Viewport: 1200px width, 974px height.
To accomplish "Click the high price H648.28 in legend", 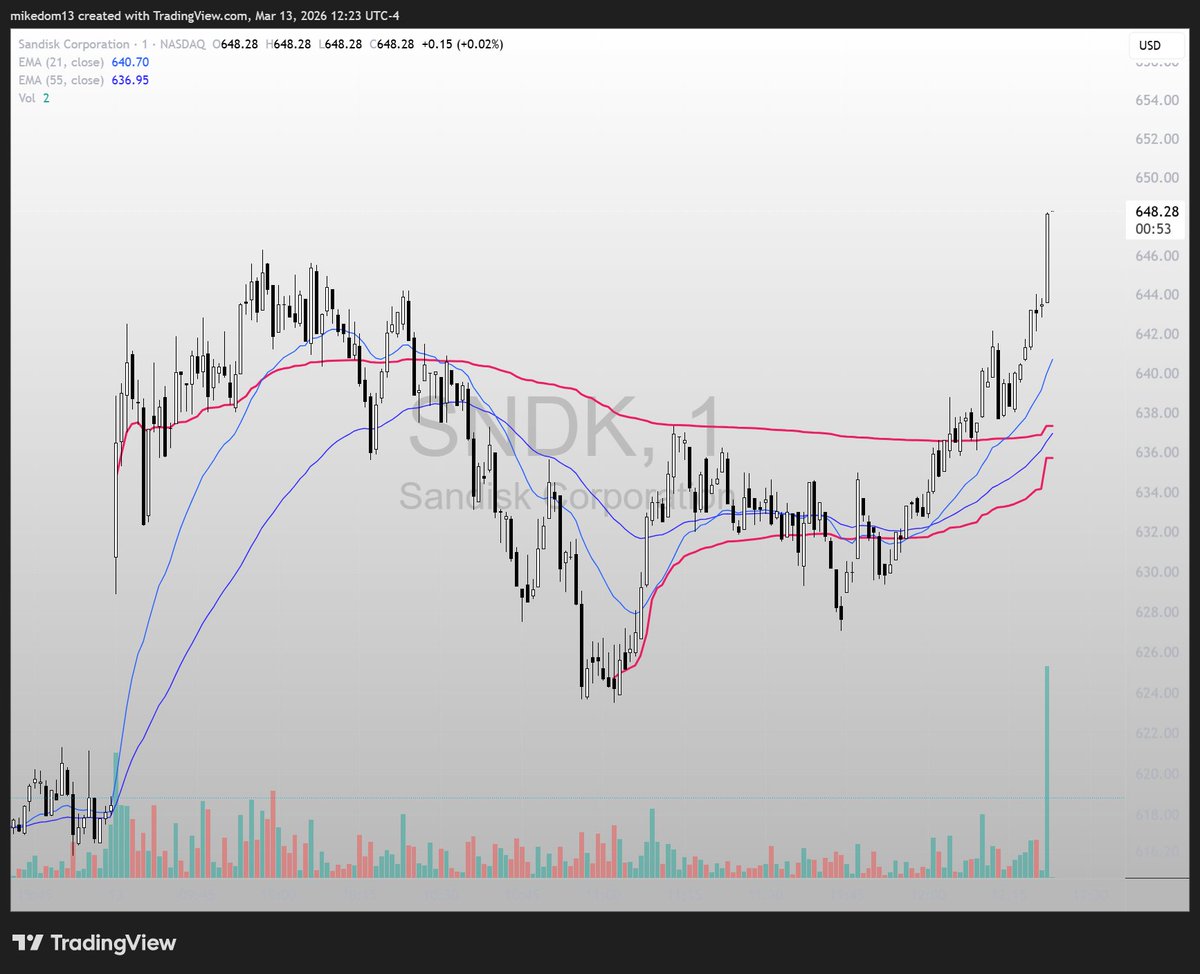I will [289, 44].
